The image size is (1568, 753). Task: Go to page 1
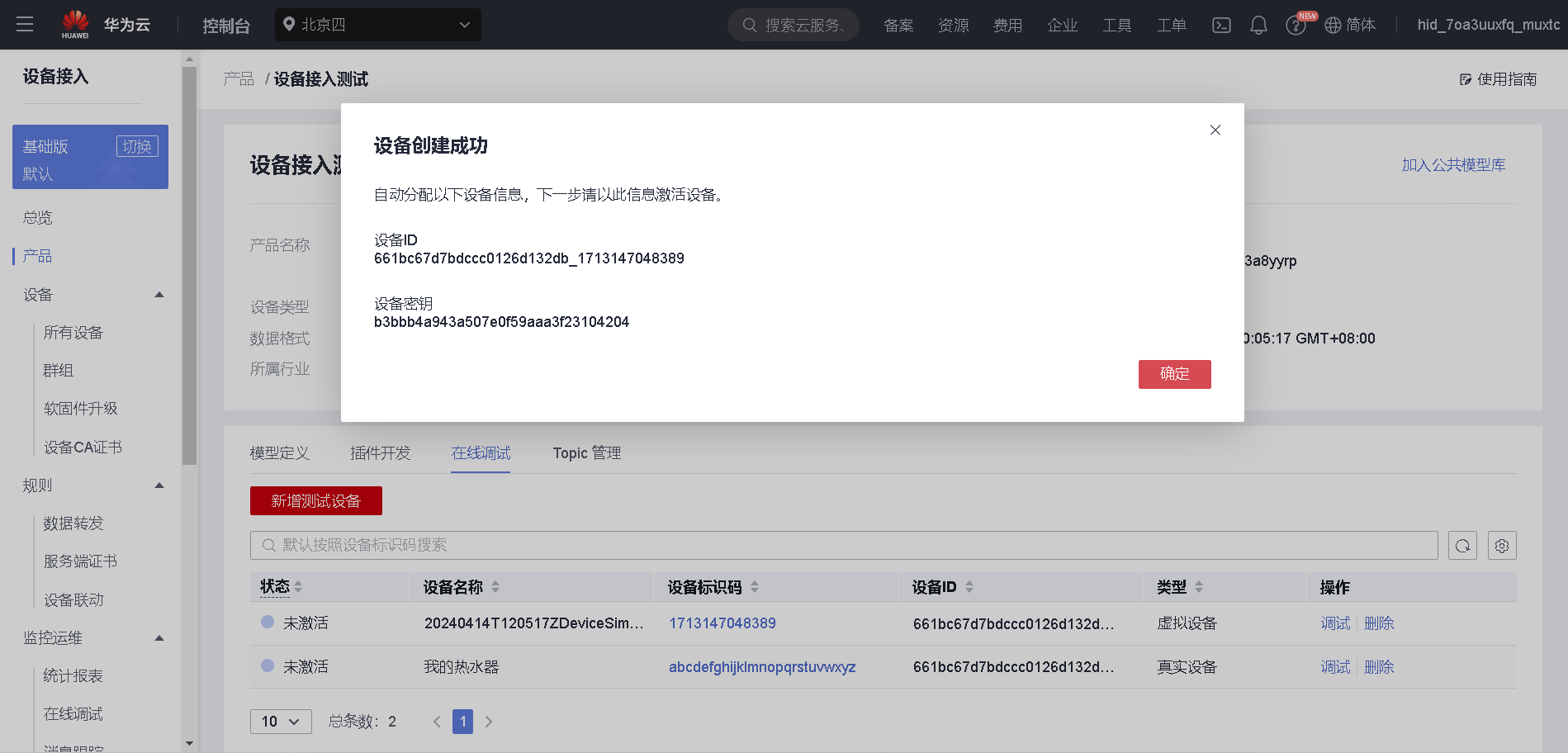[x=463, y=722]
